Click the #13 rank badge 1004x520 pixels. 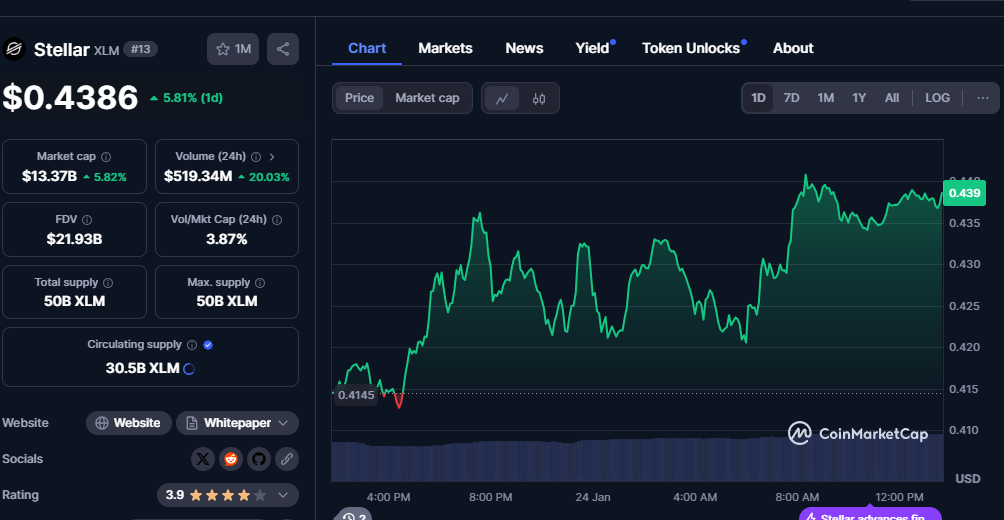[x=140, y=49]
